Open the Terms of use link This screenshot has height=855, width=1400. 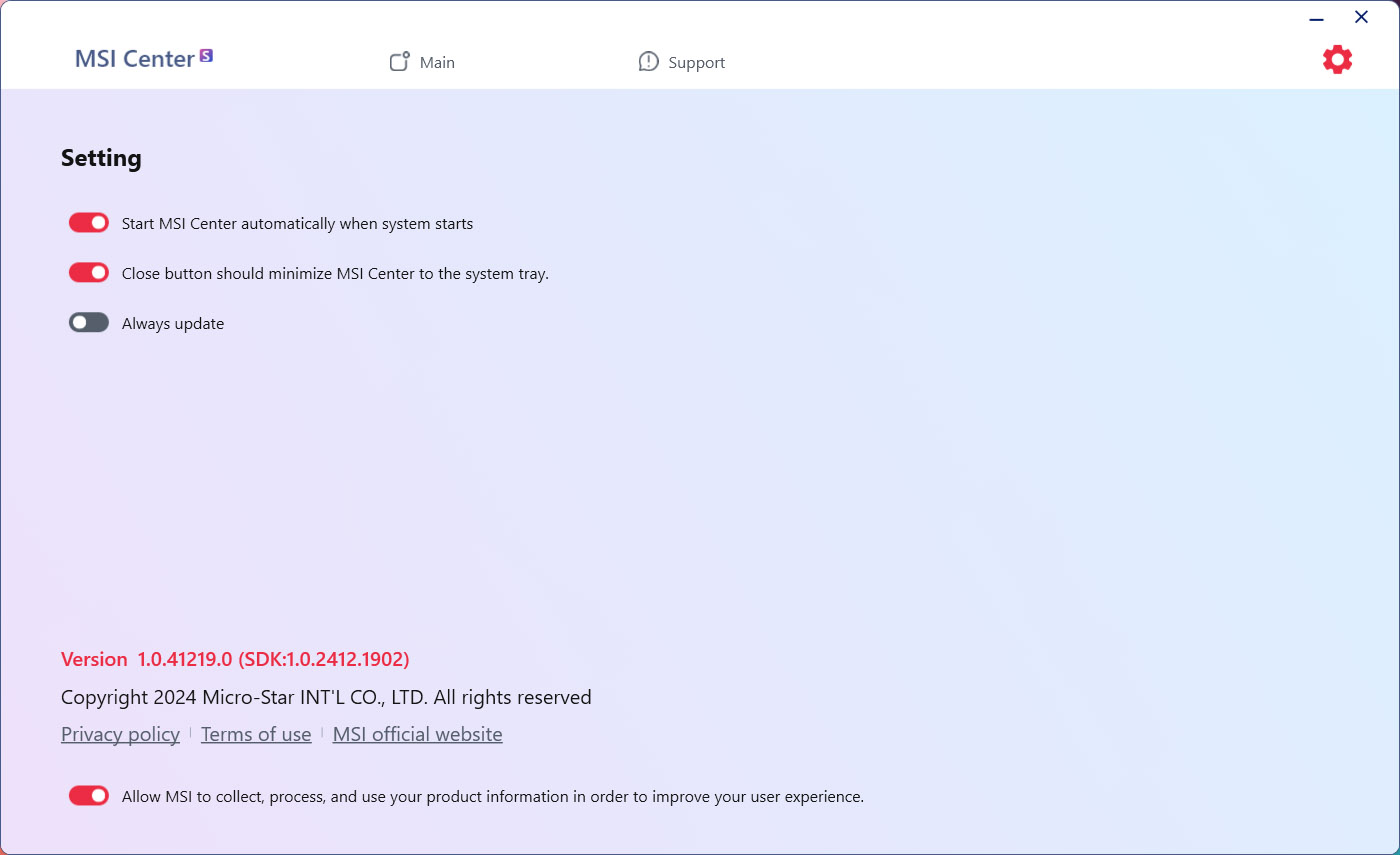pos(256,735)
